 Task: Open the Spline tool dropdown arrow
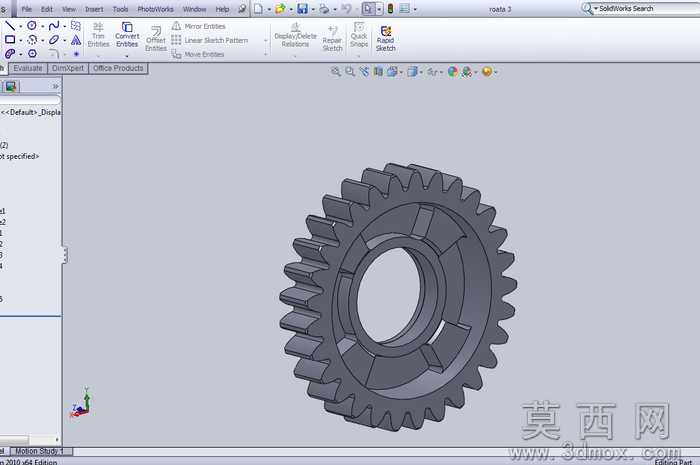click(x=65, y=26)
